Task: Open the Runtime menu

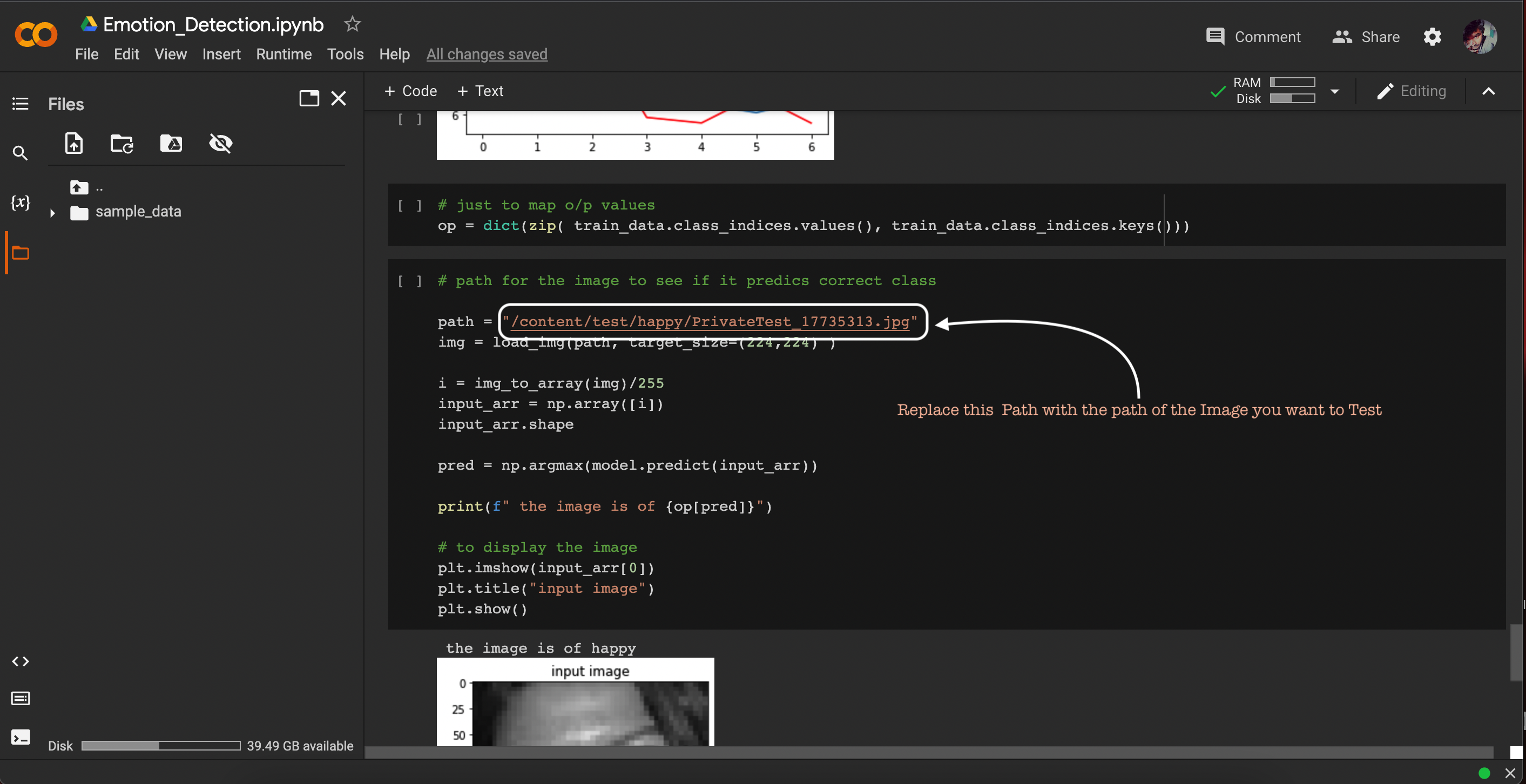Action: [x=283, y=54]
